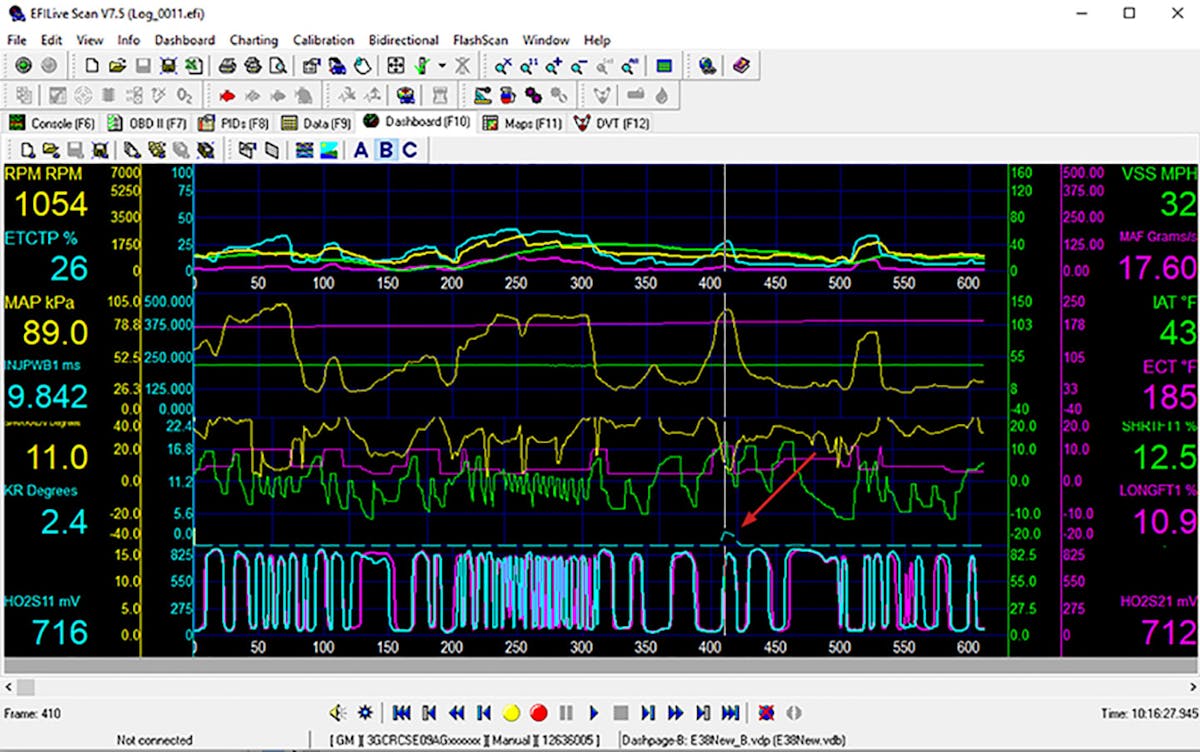
Task: Click the zoom in magnifier icon
Action: pos(555,67)
